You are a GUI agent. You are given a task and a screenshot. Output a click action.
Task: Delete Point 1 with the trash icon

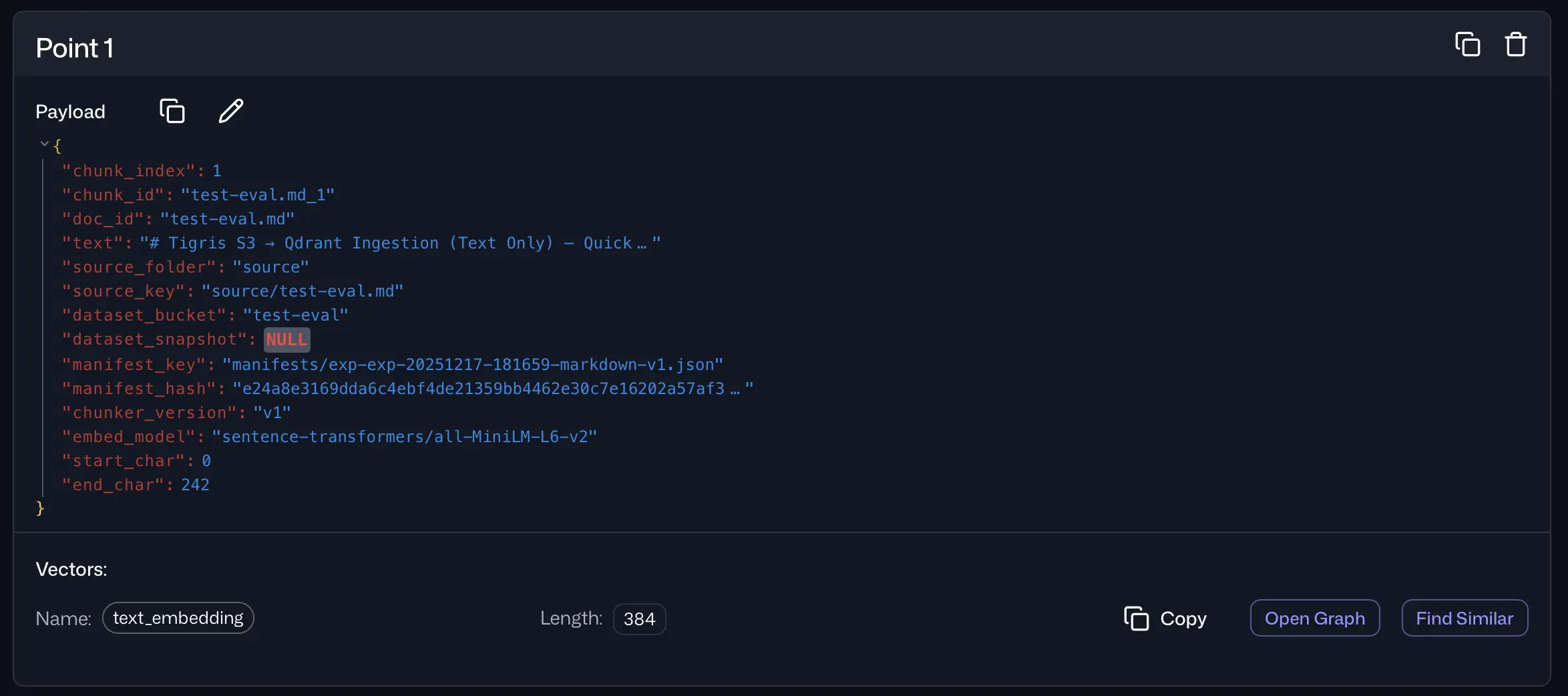pyautogui.click(x=1515, y=45)
